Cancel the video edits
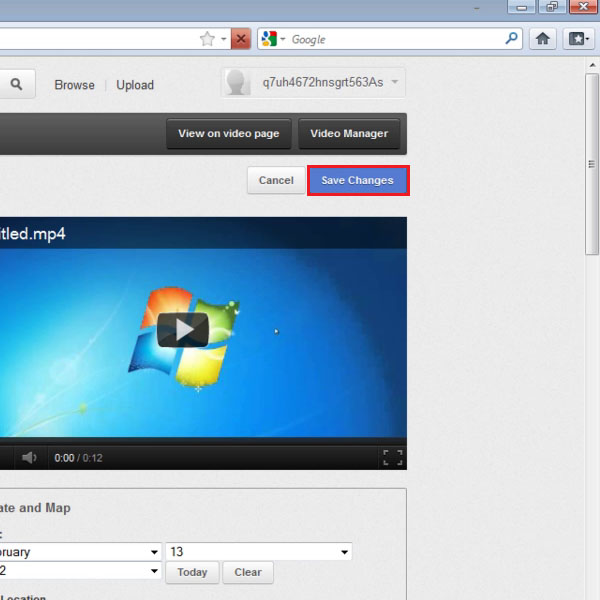The width and height of the screenshot is (600, 600). [276, 180]
